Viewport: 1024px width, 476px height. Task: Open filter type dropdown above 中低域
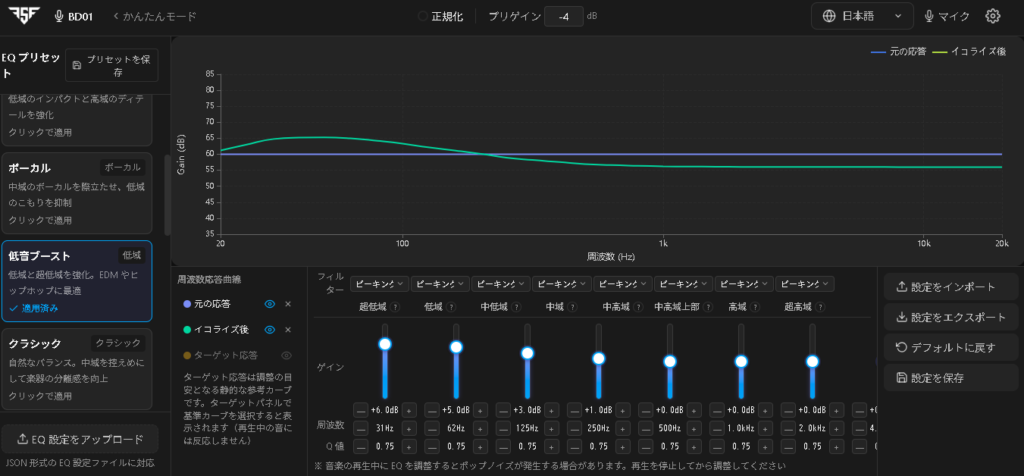tap(501, 284)
